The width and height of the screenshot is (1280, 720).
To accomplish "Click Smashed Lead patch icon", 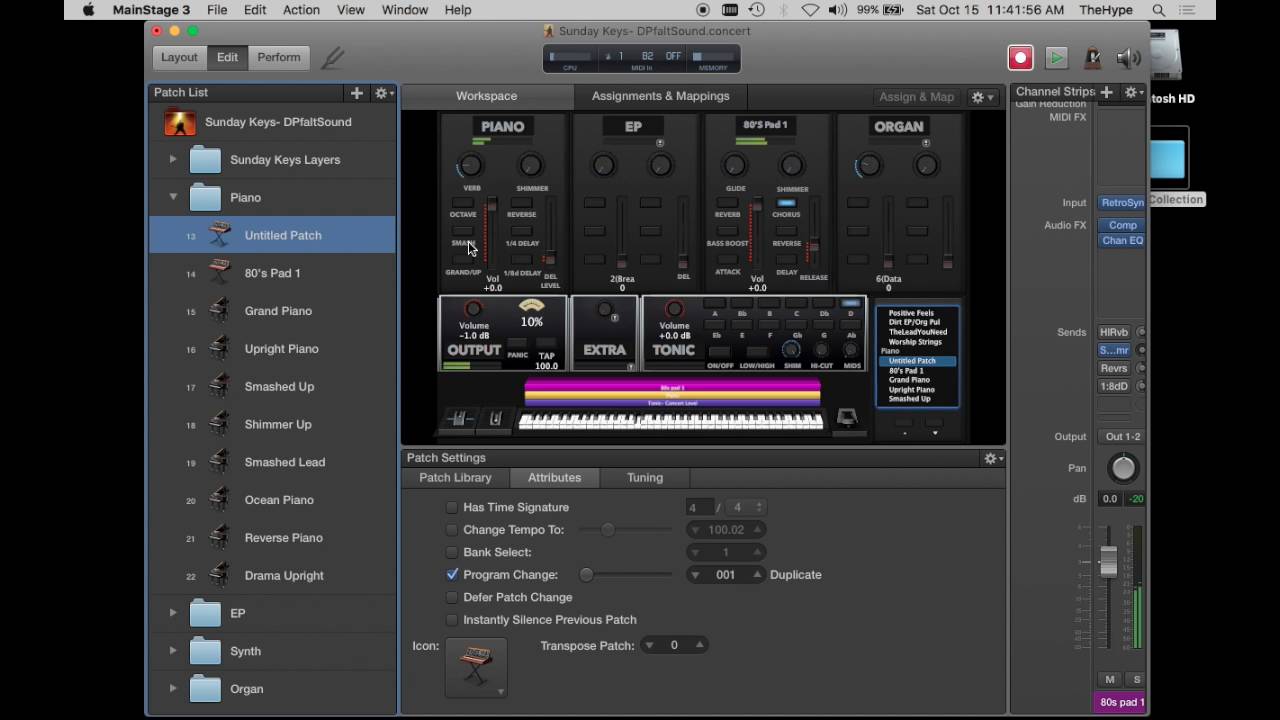I will (x=220, y=462).
